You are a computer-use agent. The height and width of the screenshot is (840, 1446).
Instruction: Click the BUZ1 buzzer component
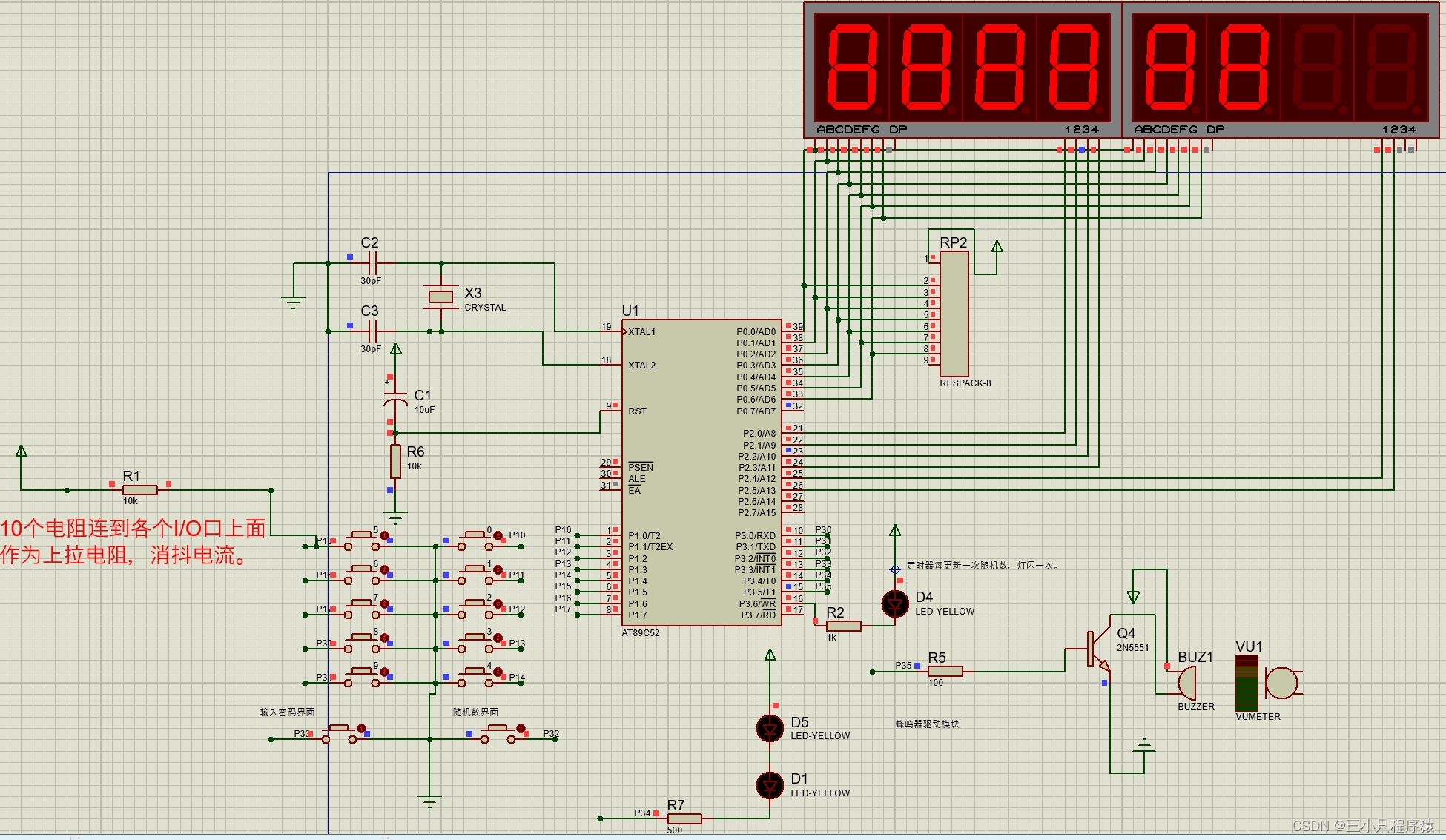click(x=1188, y=682)
